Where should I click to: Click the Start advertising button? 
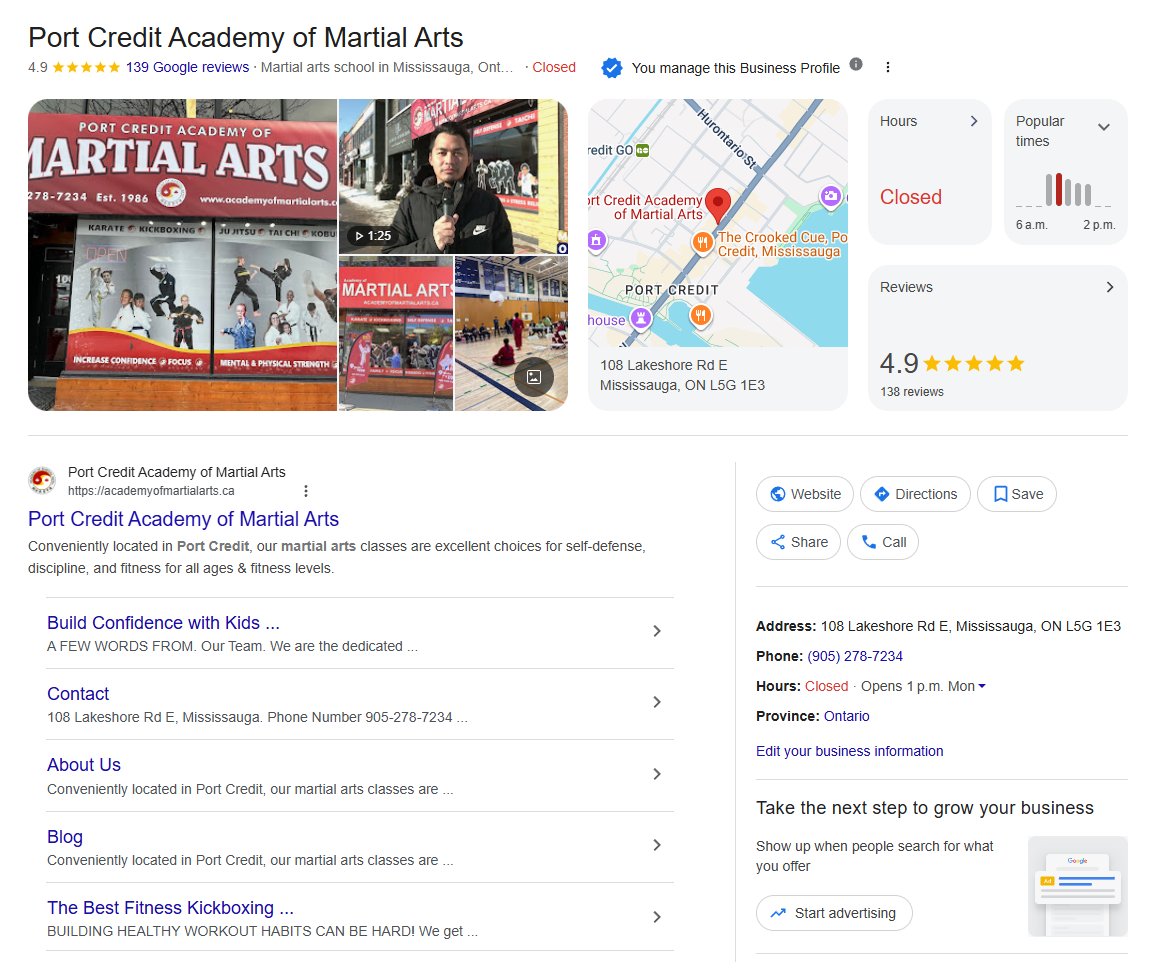834,913
